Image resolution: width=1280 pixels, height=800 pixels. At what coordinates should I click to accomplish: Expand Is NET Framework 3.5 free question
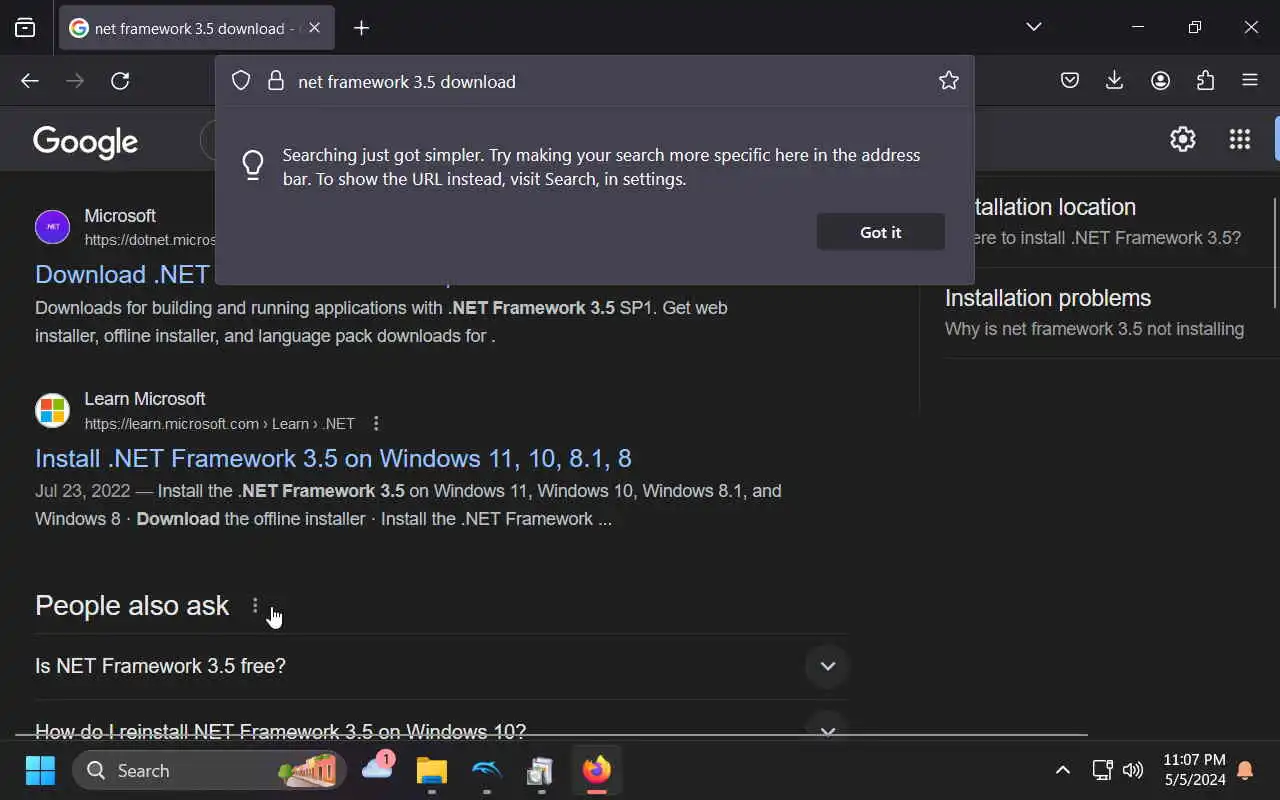point(441,666)
